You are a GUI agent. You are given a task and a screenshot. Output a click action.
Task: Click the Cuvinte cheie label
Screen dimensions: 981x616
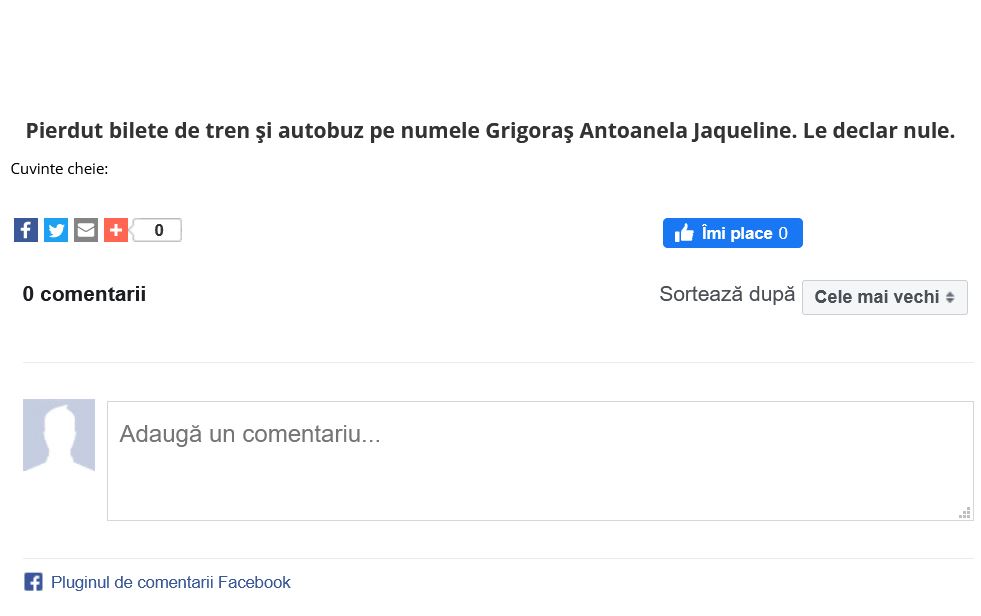click(59, 168)
